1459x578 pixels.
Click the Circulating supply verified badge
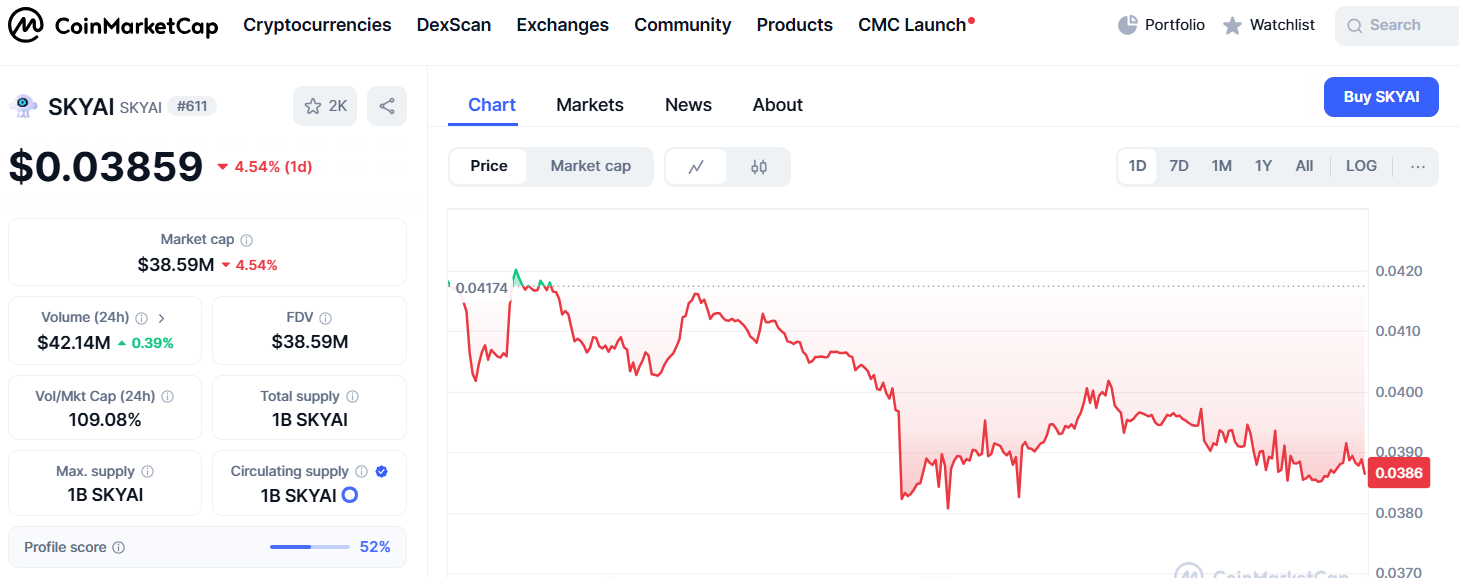(381, 471)
